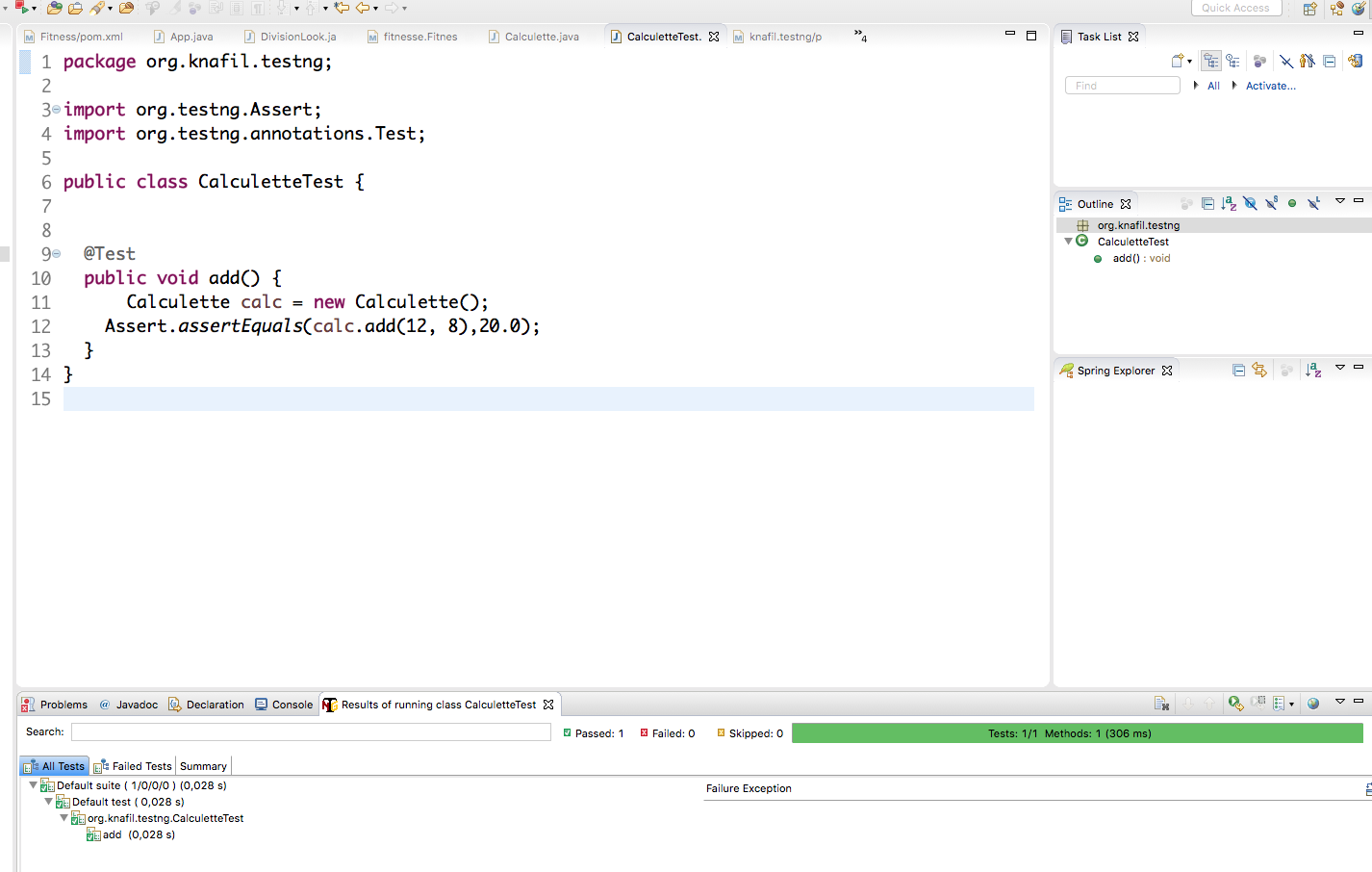The height and width of the screenshot is (872, 1372).
Task: Expand the arrow before All in Task List
Action: [x=1196, y=86]
